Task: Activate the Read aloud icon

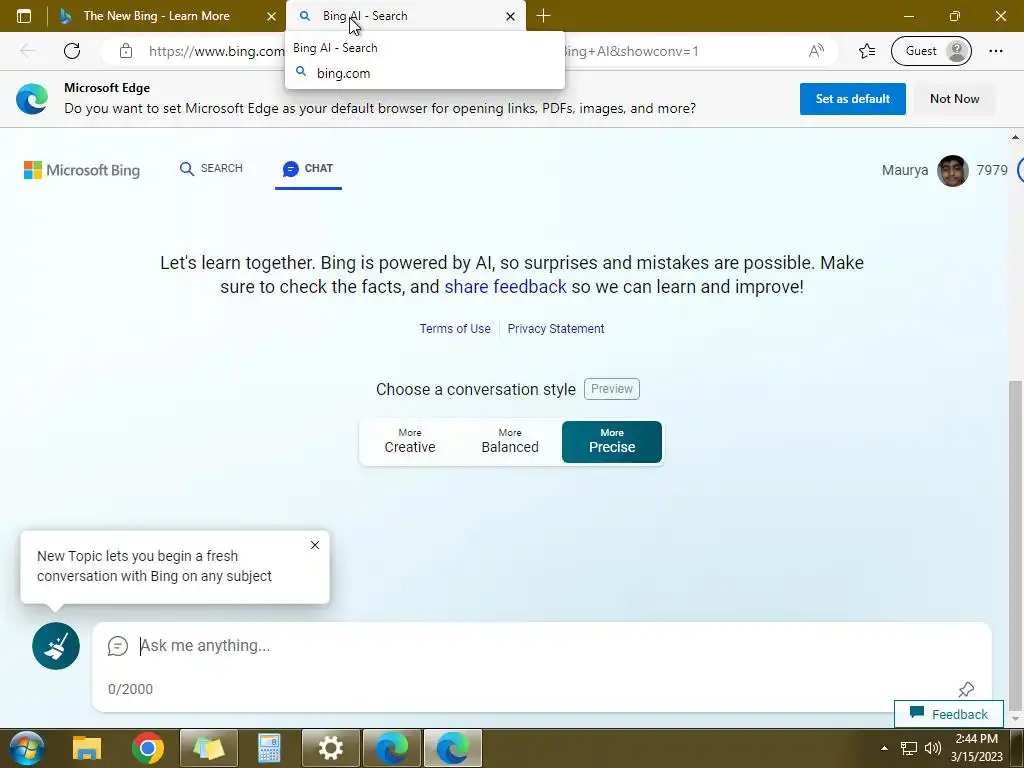Action: point(816,51)
